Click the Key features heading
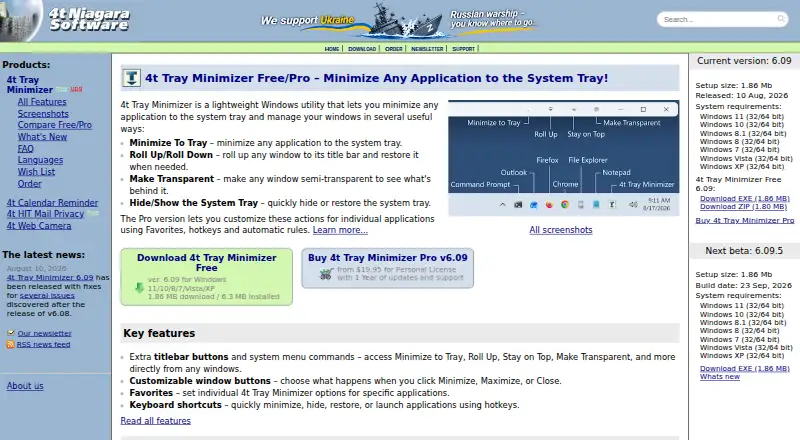 pos(159,333)
